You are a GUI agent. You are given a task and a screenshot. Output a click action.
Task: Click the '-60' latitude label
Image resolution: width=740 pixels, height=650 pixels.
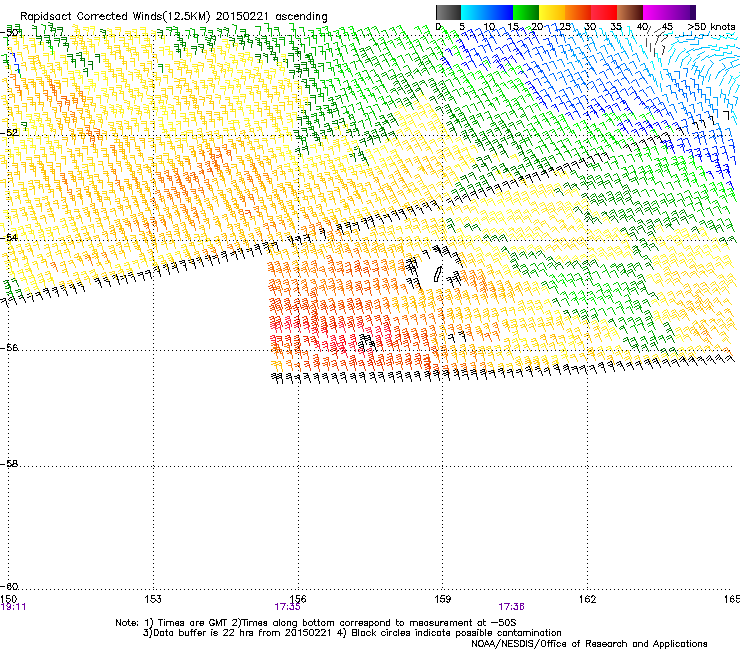(9, 586)
